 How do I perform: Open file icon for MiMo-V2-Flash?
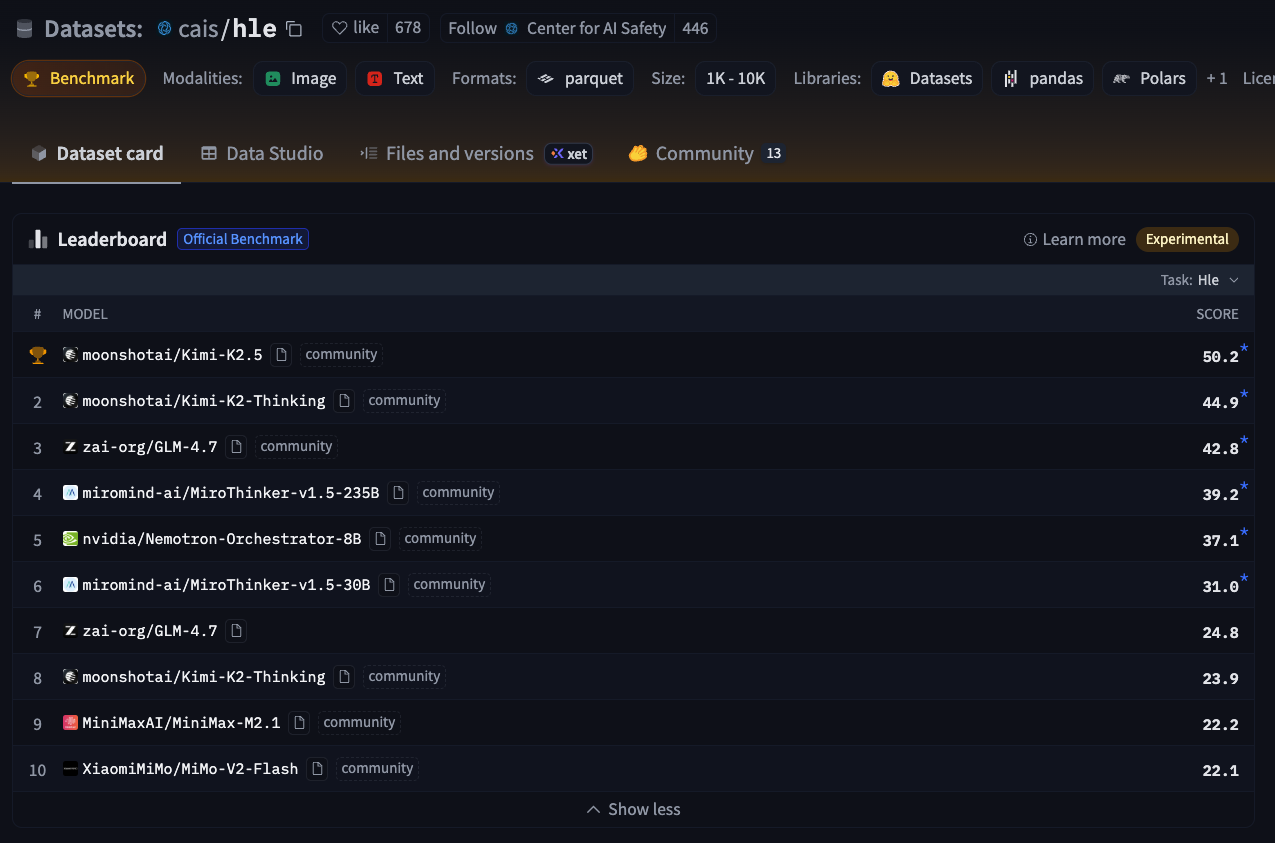coord(317,768)
